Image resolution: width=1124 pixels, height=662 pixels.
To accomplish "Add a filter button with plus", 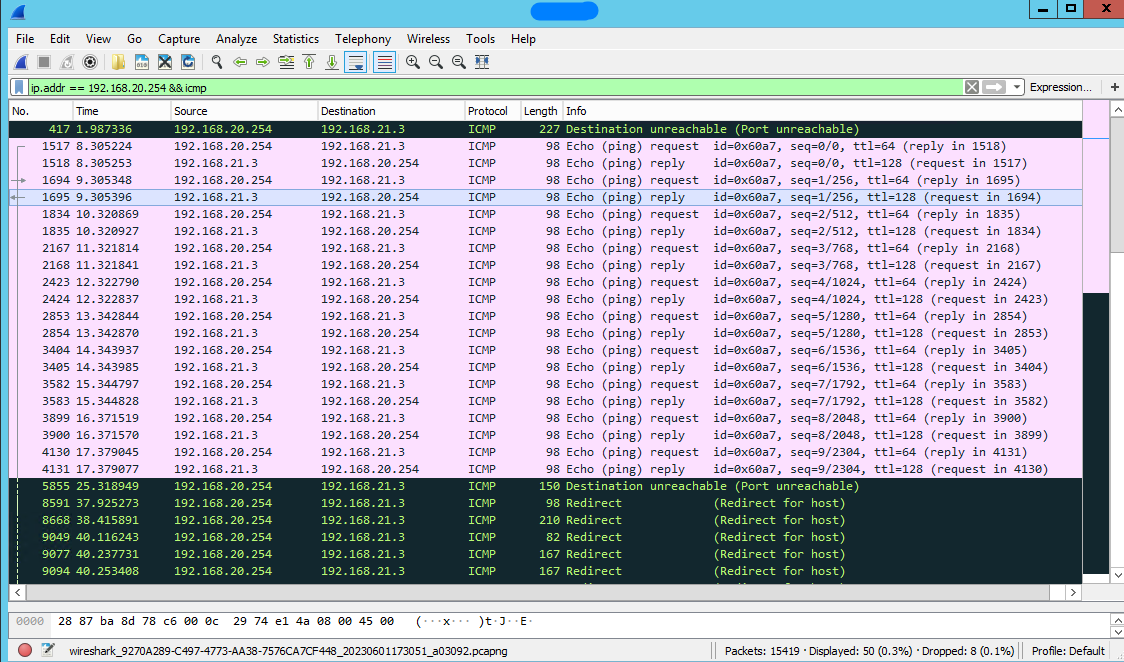I will point(1115,87).
